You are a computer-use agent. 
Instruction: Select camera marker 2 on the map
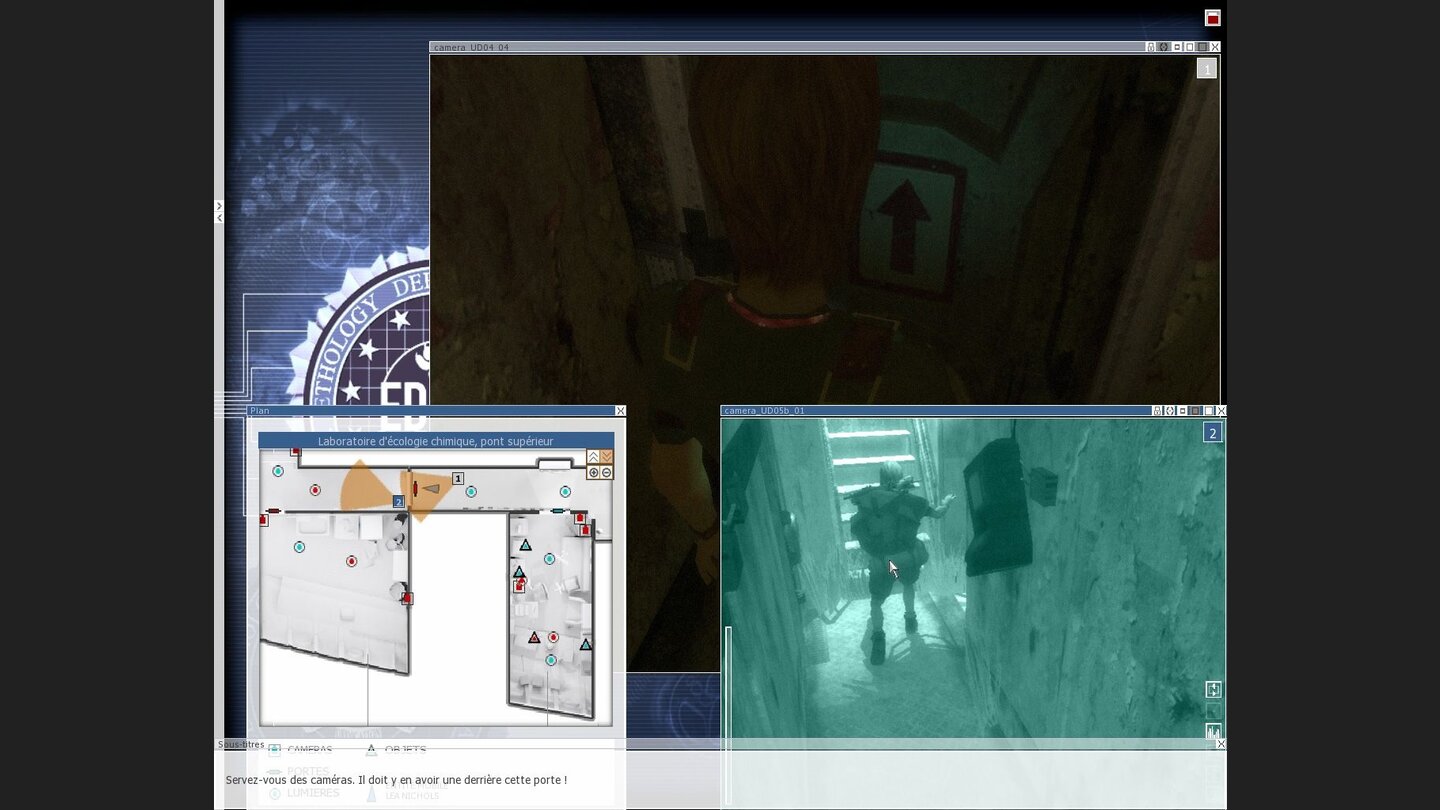pyautogui.click(x=398, y=501)
